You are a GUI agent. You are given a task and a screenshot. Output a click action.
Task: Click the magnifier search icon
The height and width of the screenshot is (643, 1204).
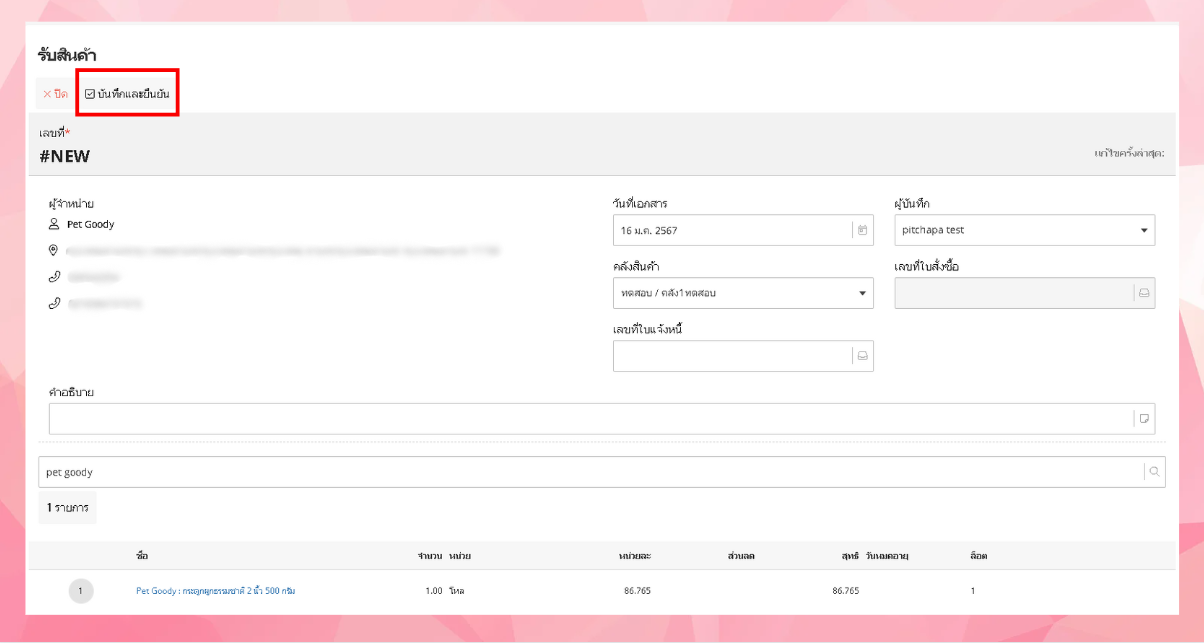(x=1154, y=472)
